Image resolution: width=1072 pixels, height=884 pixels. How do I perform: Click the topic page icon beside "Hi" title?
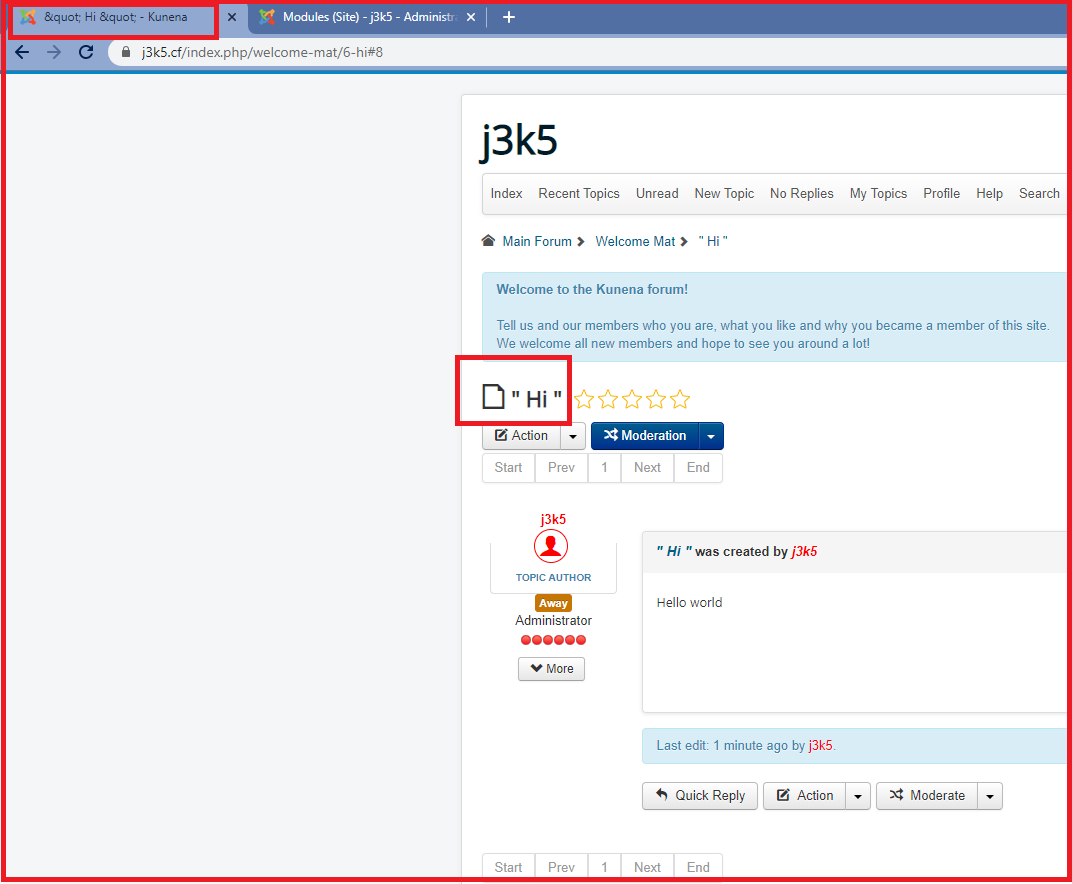tap(493, 397)
